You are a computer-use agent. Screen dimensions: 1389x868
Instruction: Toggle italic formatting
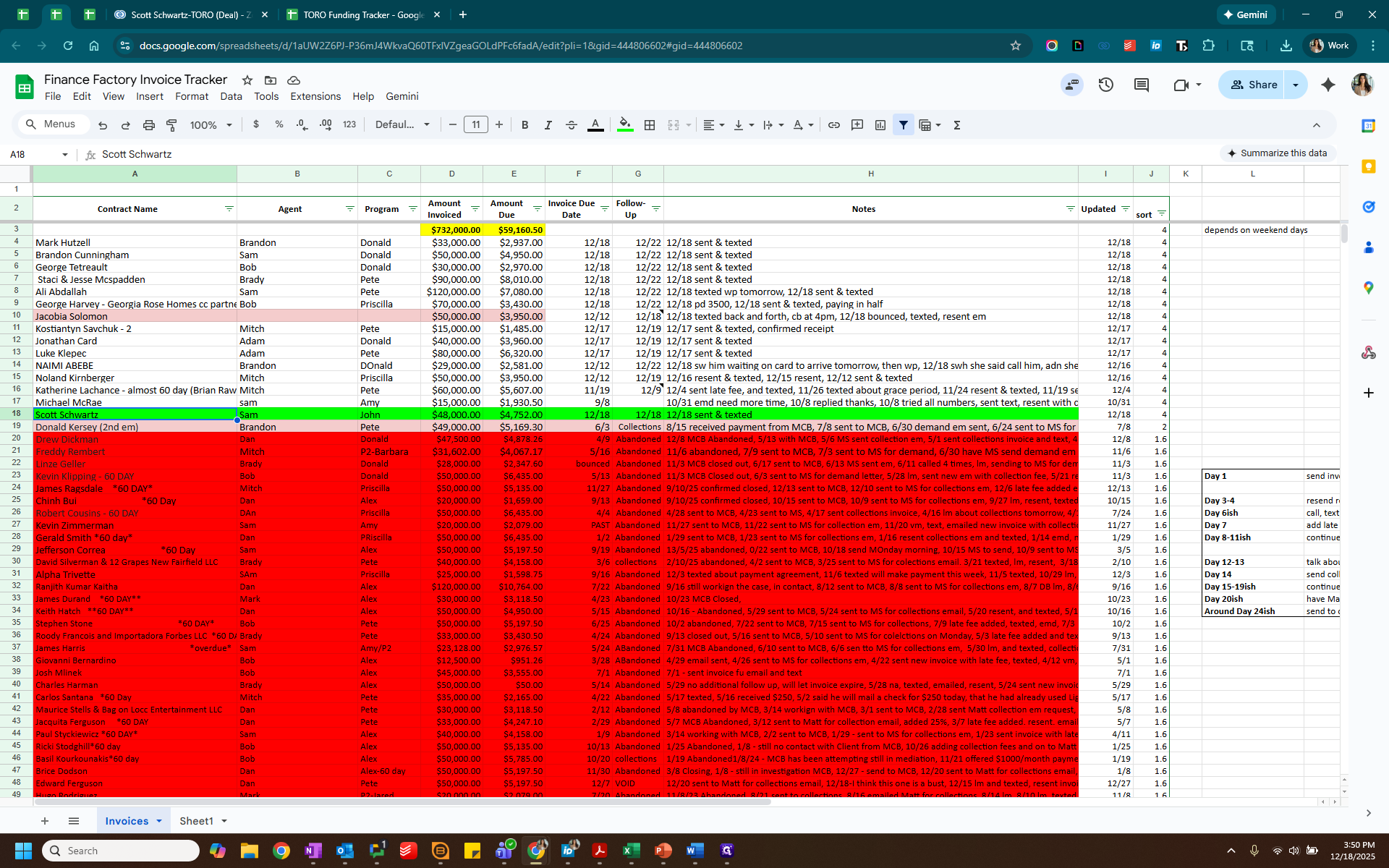point(548,125)
